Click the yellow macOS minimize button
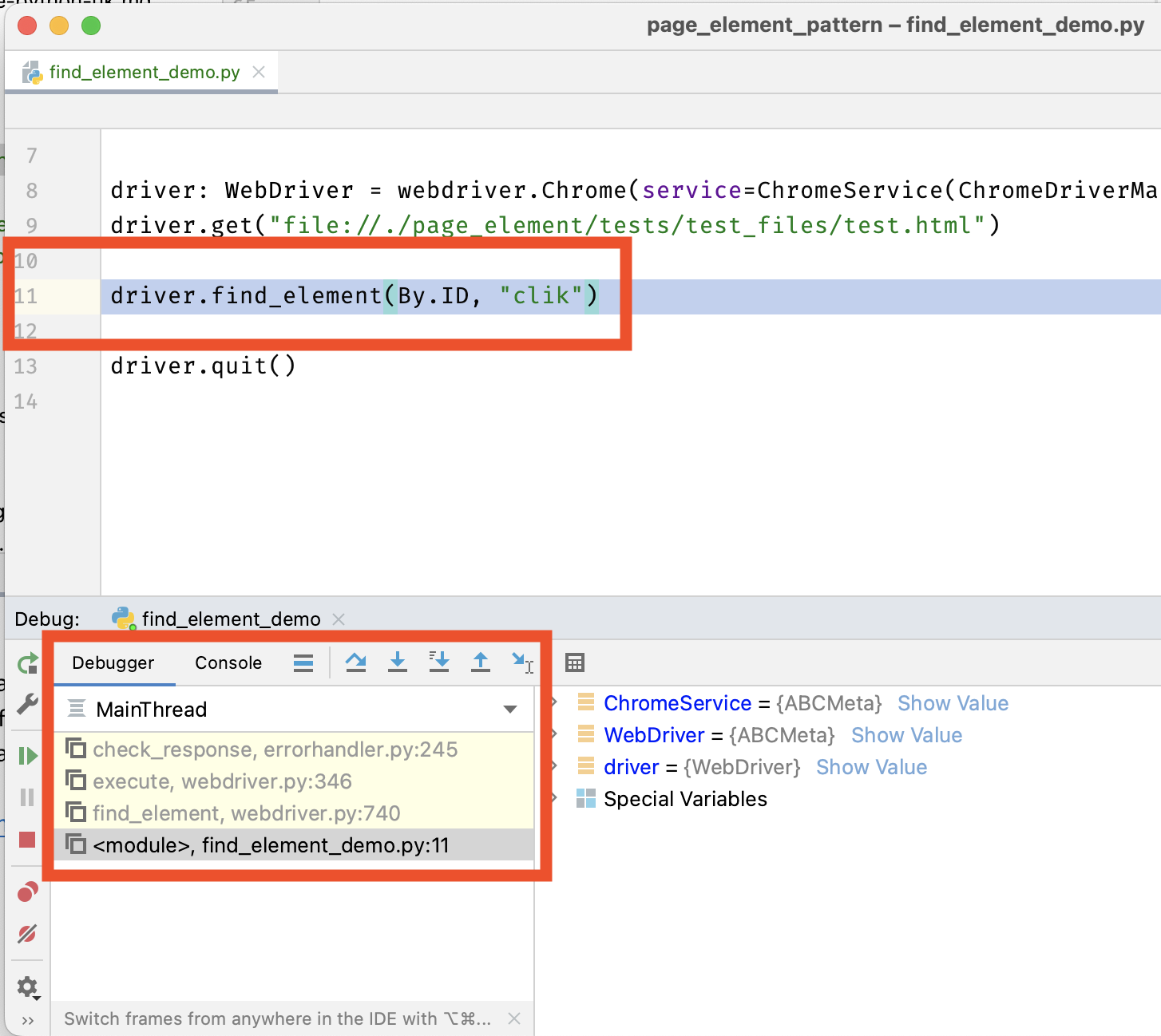Viewport: 1161px width, 1036px height. coord(59,26)
